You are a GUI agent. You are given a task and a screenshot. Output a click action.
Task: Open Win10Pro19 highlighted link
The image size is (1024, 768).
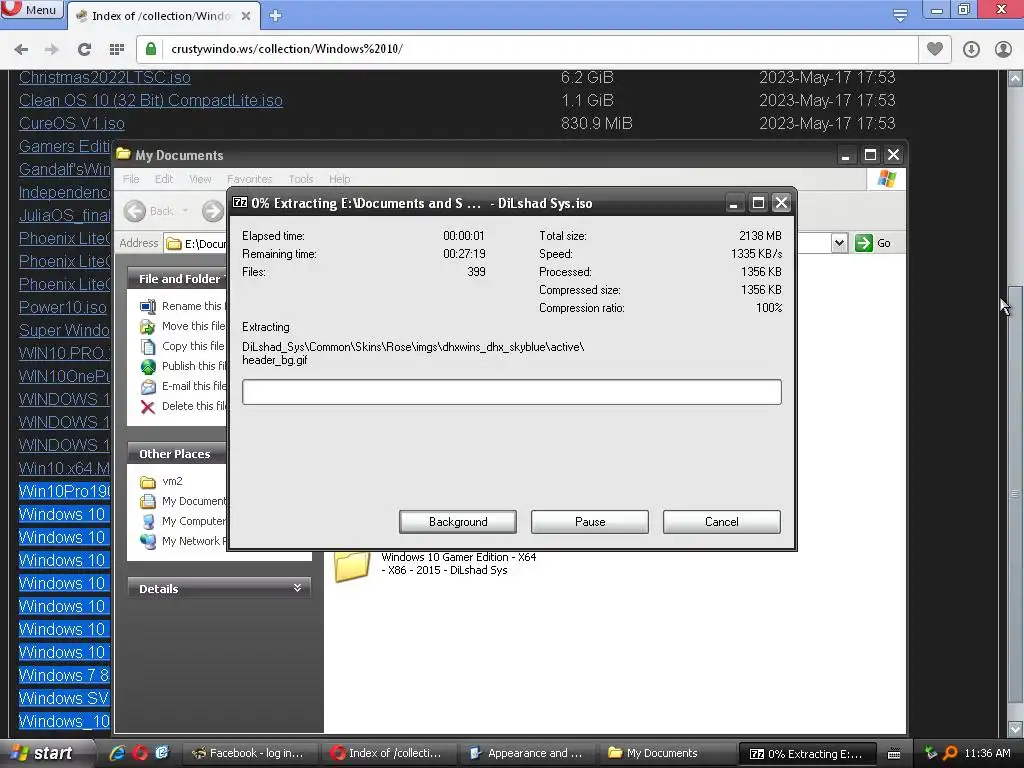65,491
